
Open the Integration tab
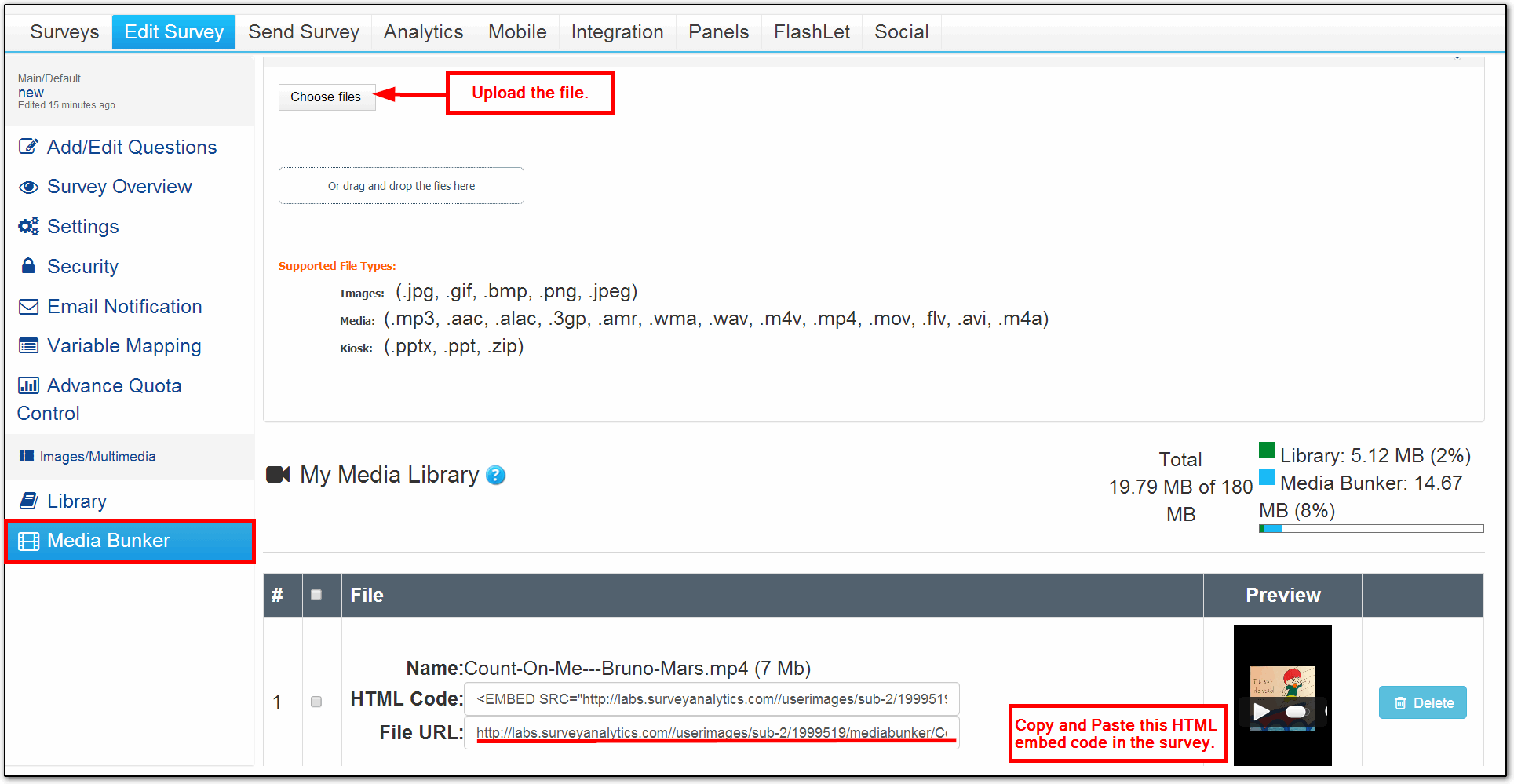pos(617,32)
